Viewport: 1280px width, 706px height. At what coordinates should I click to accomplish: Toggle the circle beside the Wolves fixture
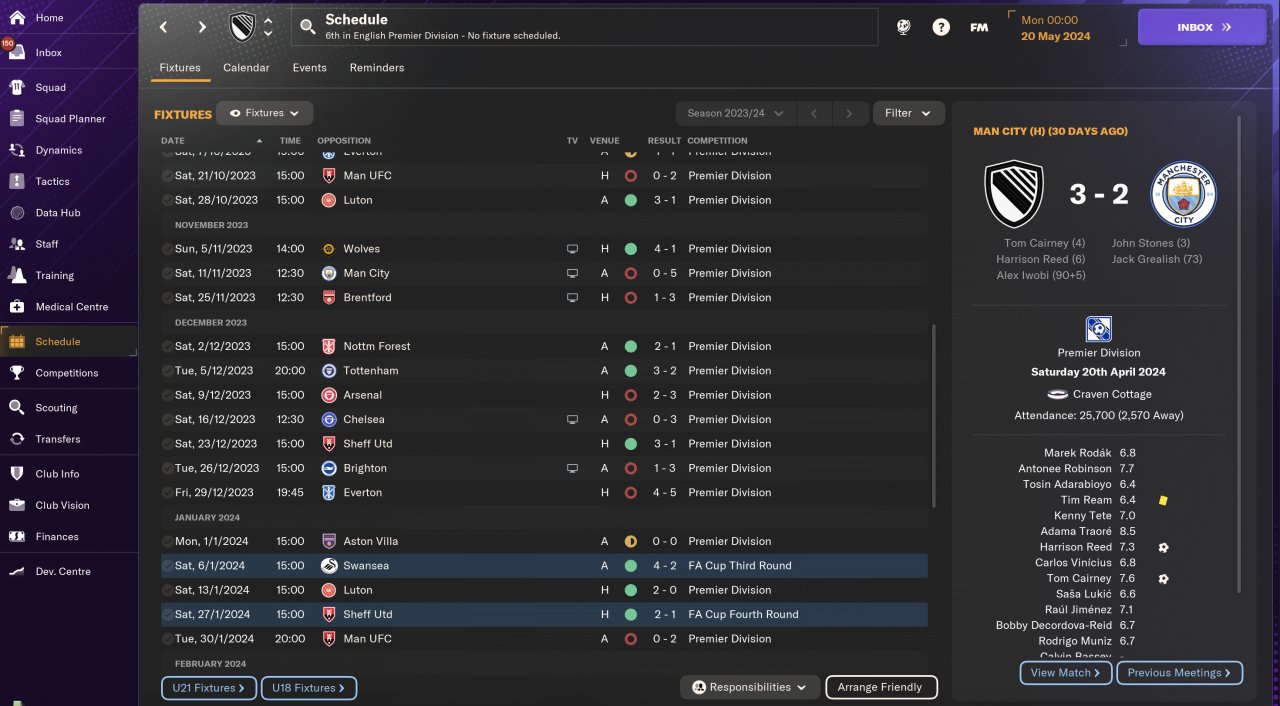[x=167, y=249]
